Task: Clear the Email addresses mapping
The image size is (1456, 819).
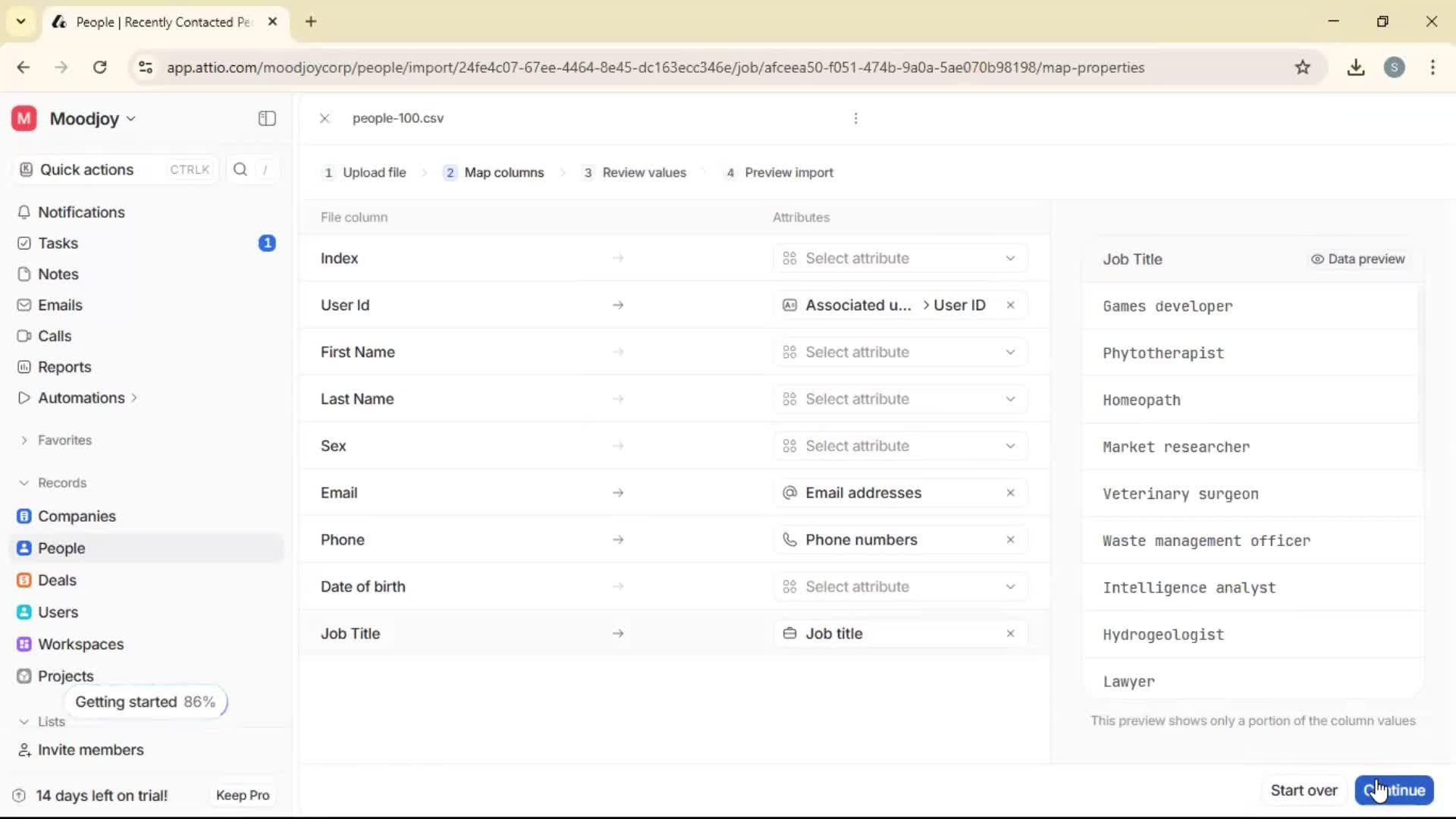Action: [x=1011, y=492]
